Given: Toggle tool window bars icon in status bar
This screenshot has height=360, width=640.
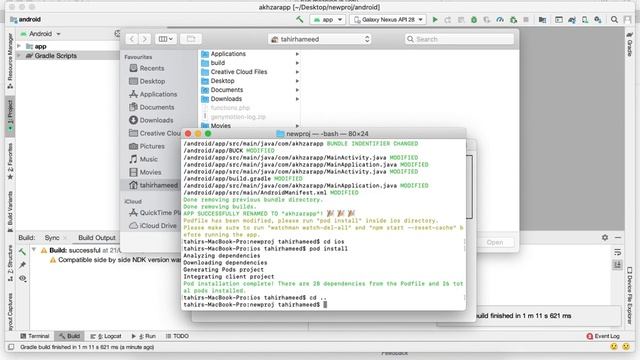Looking at the screenshot, I should pyautogui.click(x=11, y=347).
